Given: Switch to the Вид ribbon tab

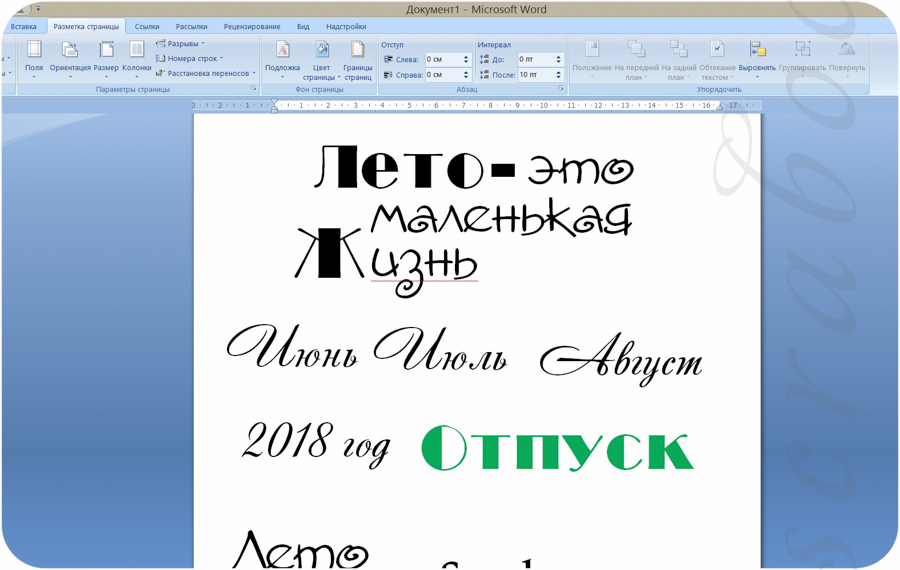Looking at the screenshot, I should [303, 27].
